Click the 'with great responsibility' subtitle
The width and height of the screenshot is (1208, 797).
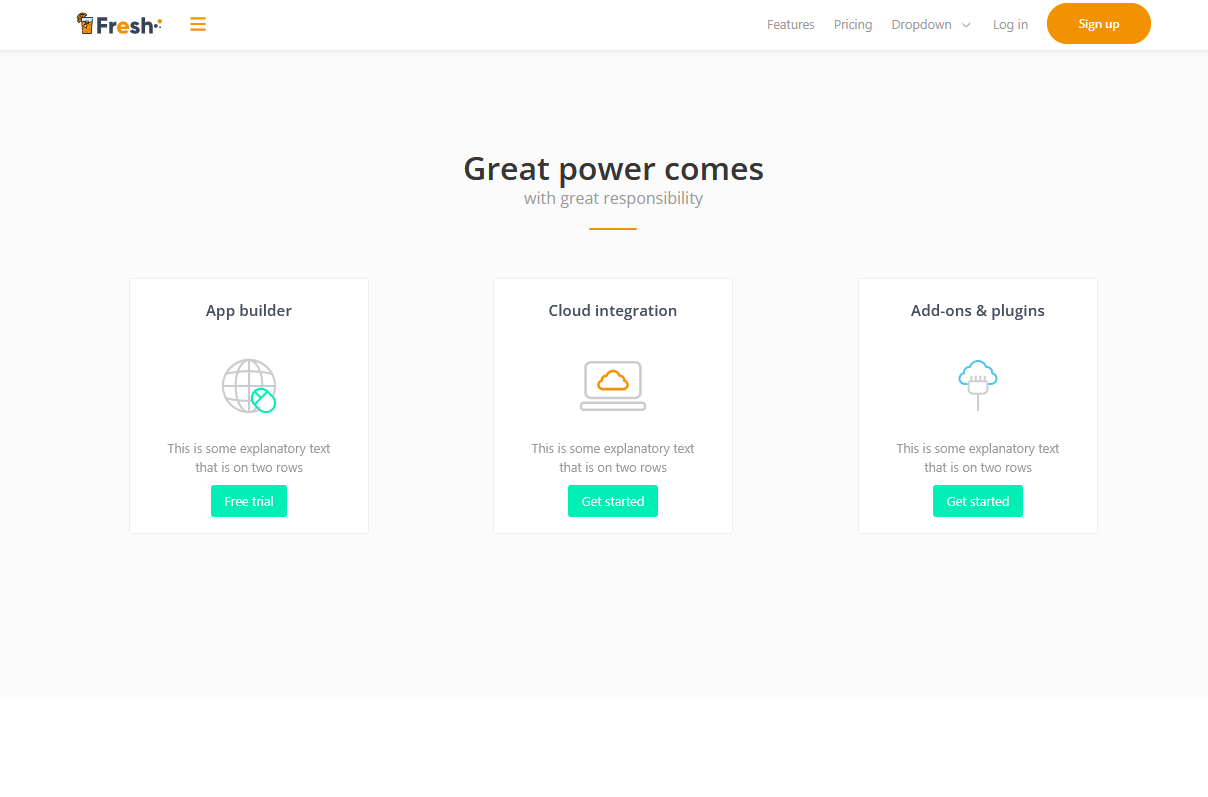coord(613,198)
